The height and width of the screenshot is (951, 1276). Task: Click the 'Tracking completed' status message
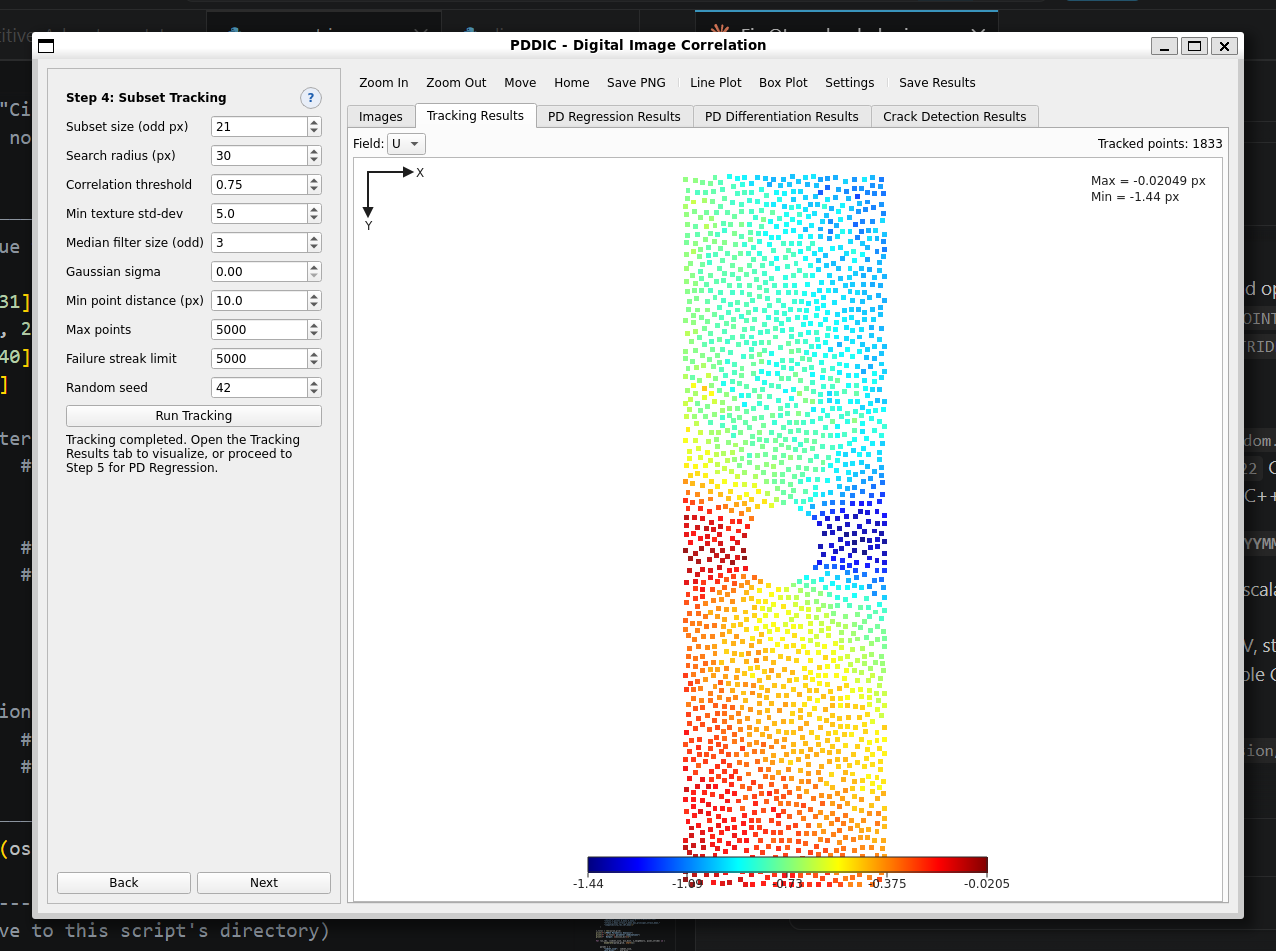[183, 453]
